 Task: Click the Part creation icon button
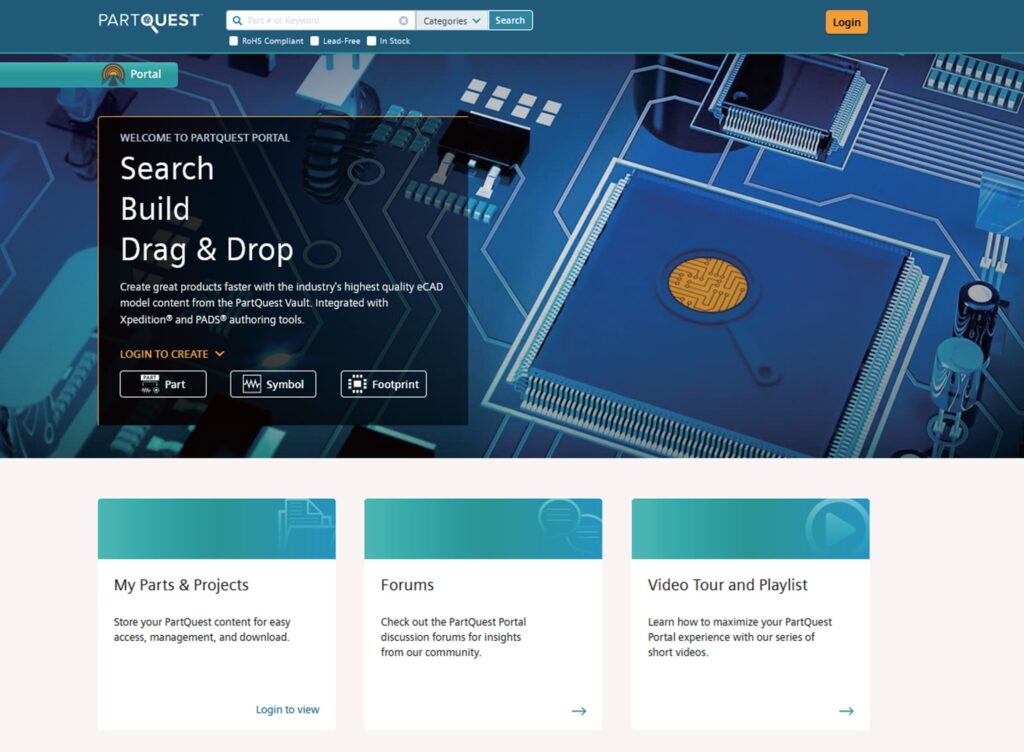tap(163, 384)
